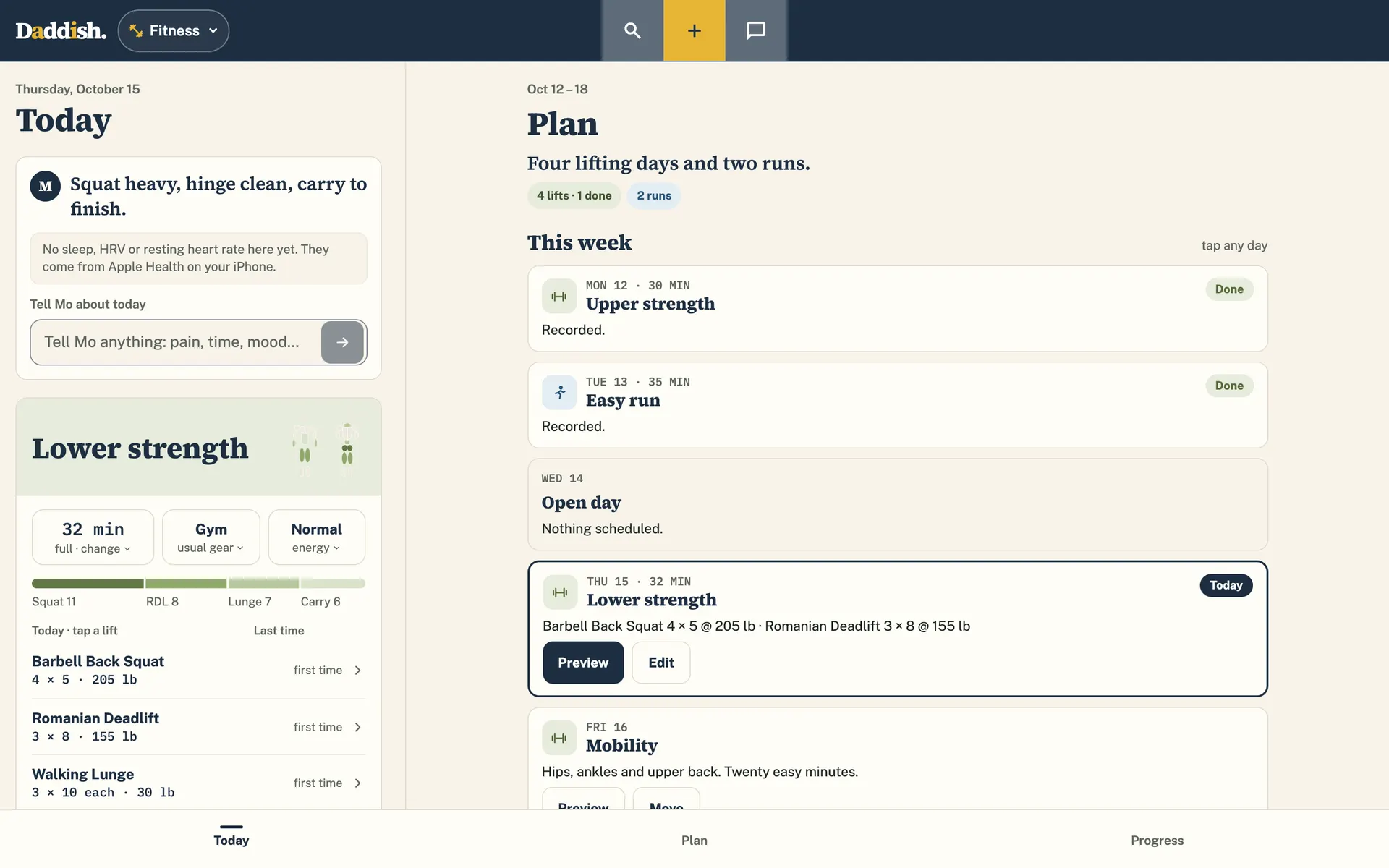Image resolution: width=1389 pixels, height=868 pixels.
Task: Click the 'RDL 8' label
Action: coord(162,602)
